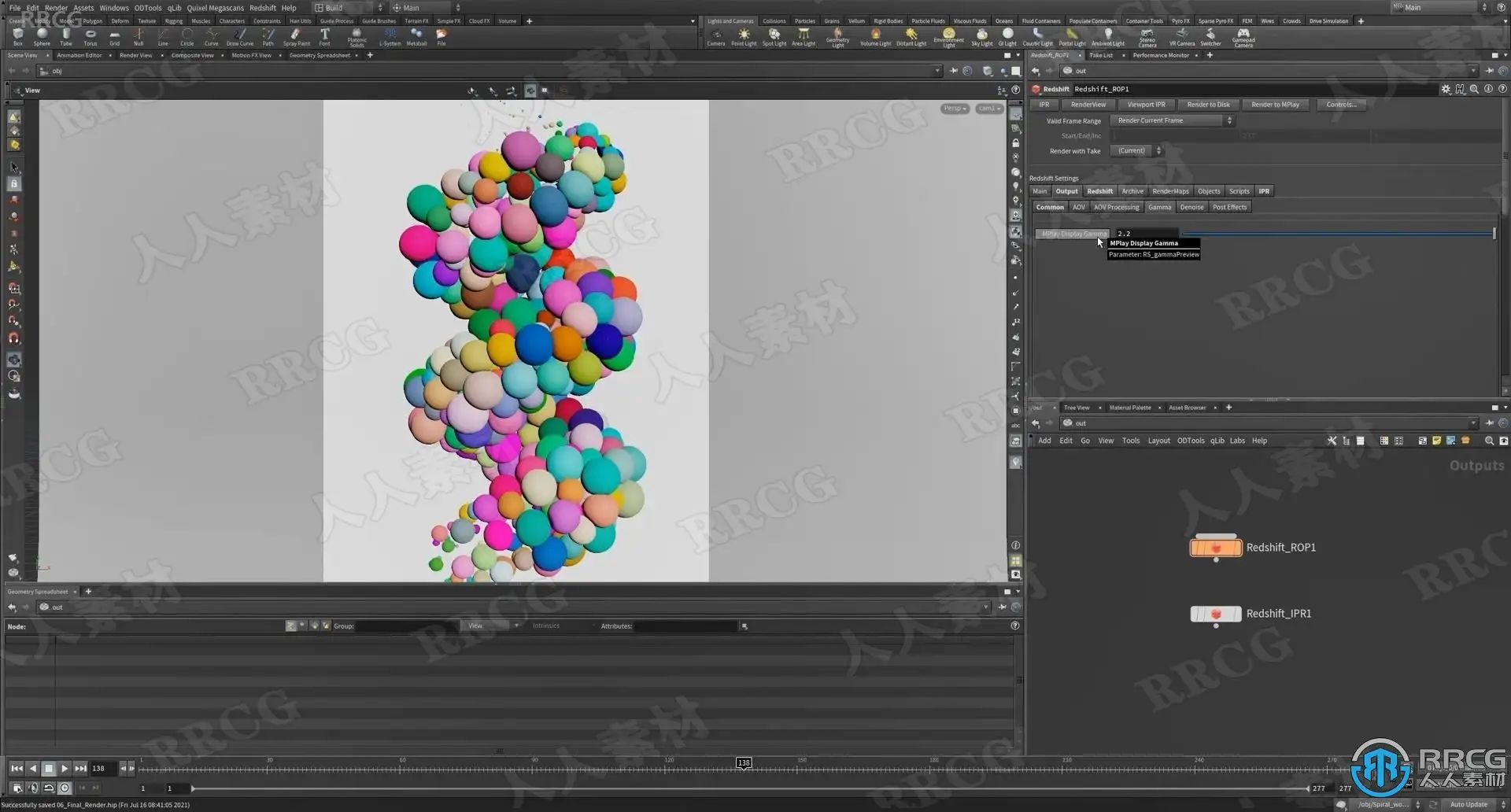Click the Render to Disk button
Viewport: 1511px width, 812px height.
point(1208,105)
